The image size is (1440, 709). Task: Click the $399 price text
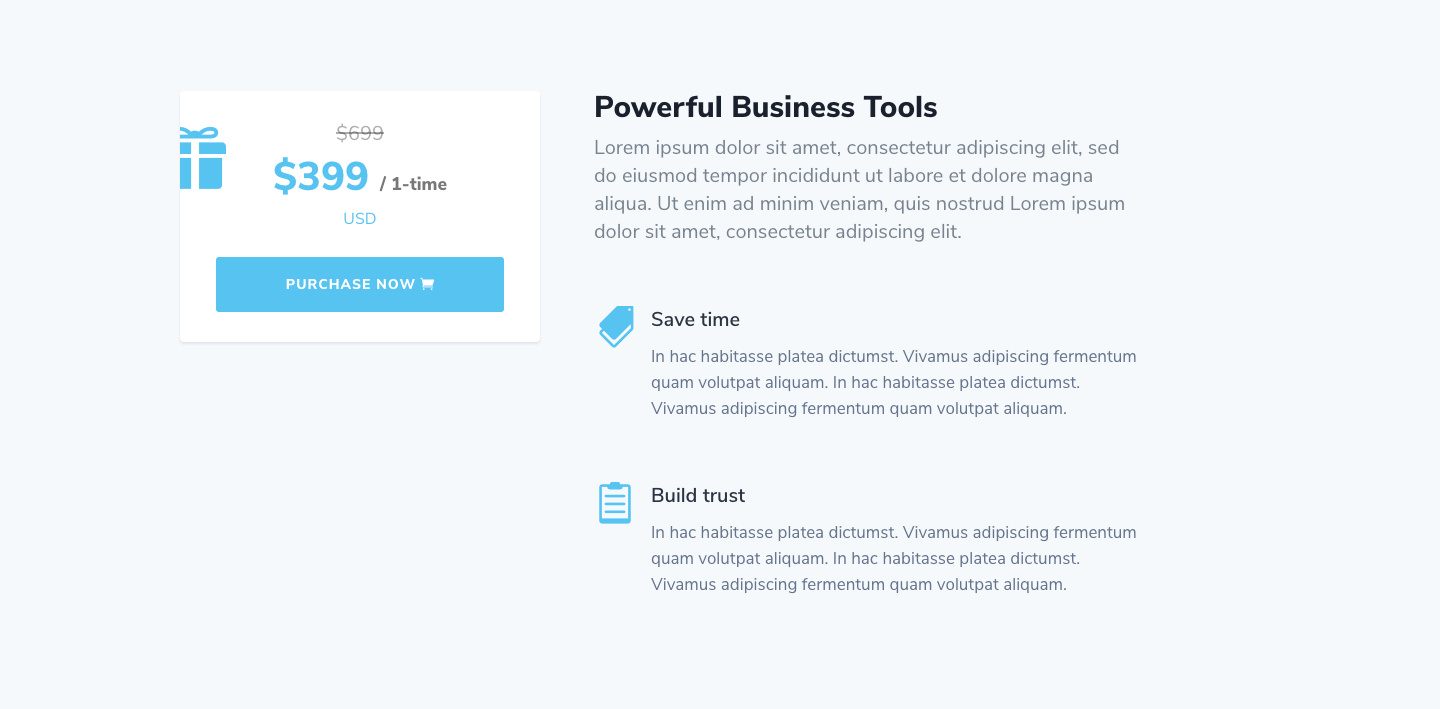click(321, 176)
